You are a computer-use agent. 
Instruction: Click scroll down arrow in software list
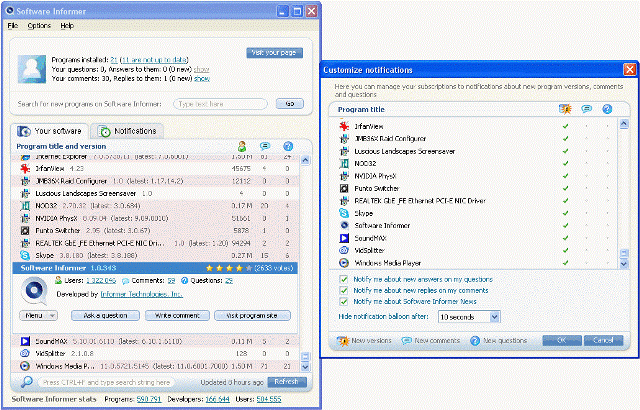coord(305,367)
